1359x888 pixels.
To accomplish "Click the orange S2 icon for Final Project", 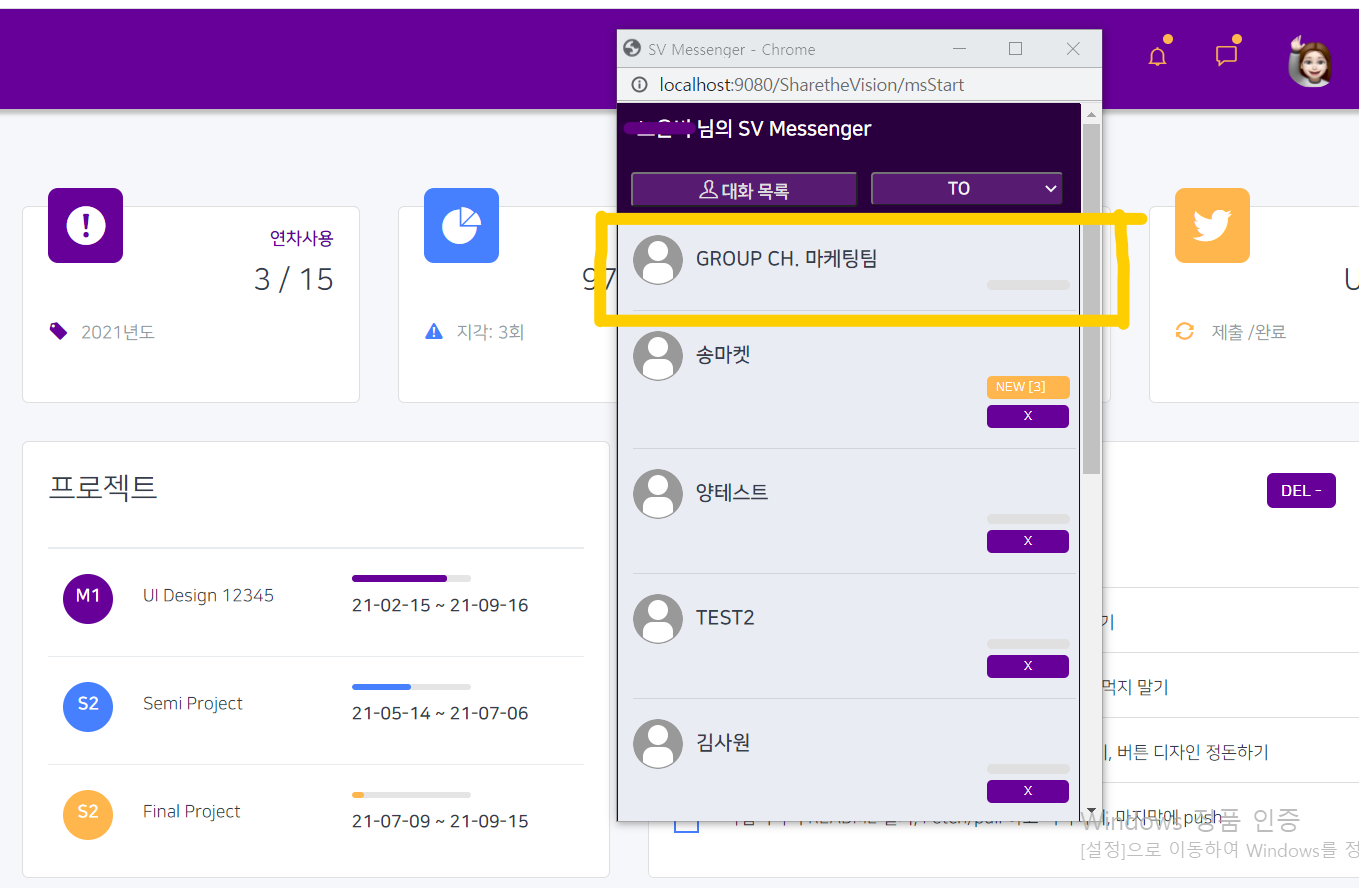I will click(88, 814).
